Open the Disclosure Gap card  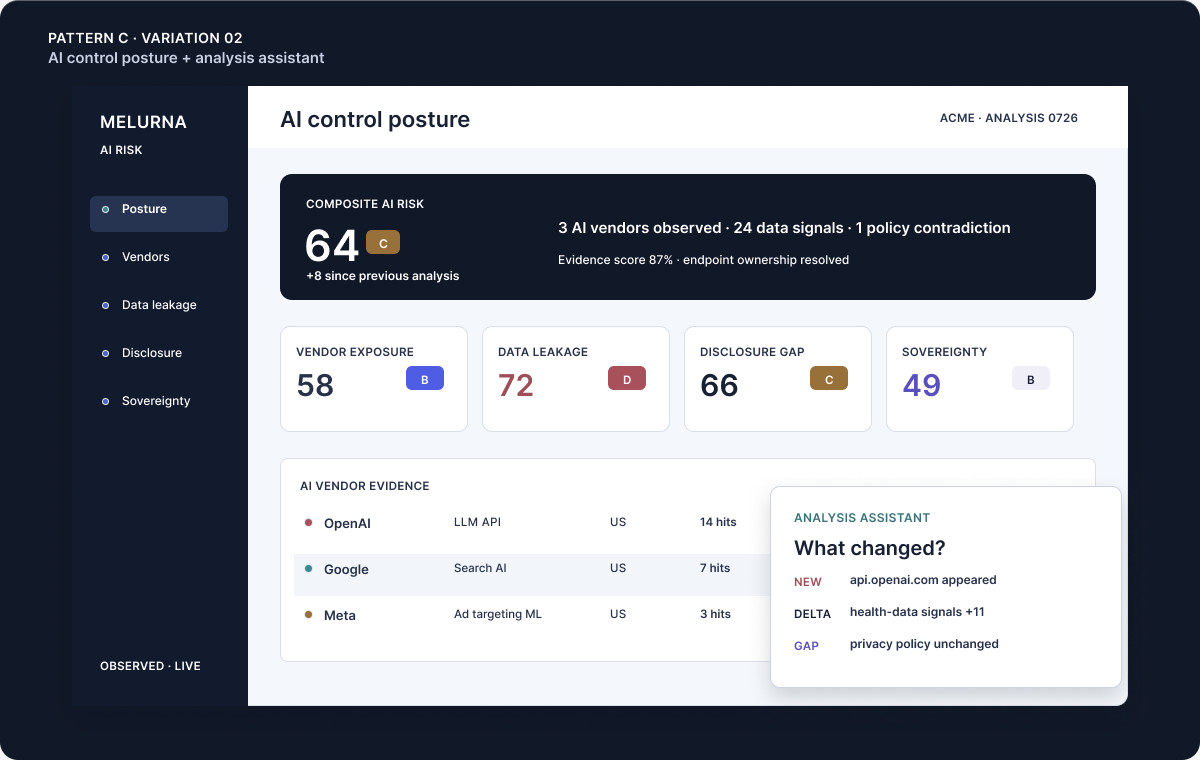pyautogui.click(x=778, y=379)
